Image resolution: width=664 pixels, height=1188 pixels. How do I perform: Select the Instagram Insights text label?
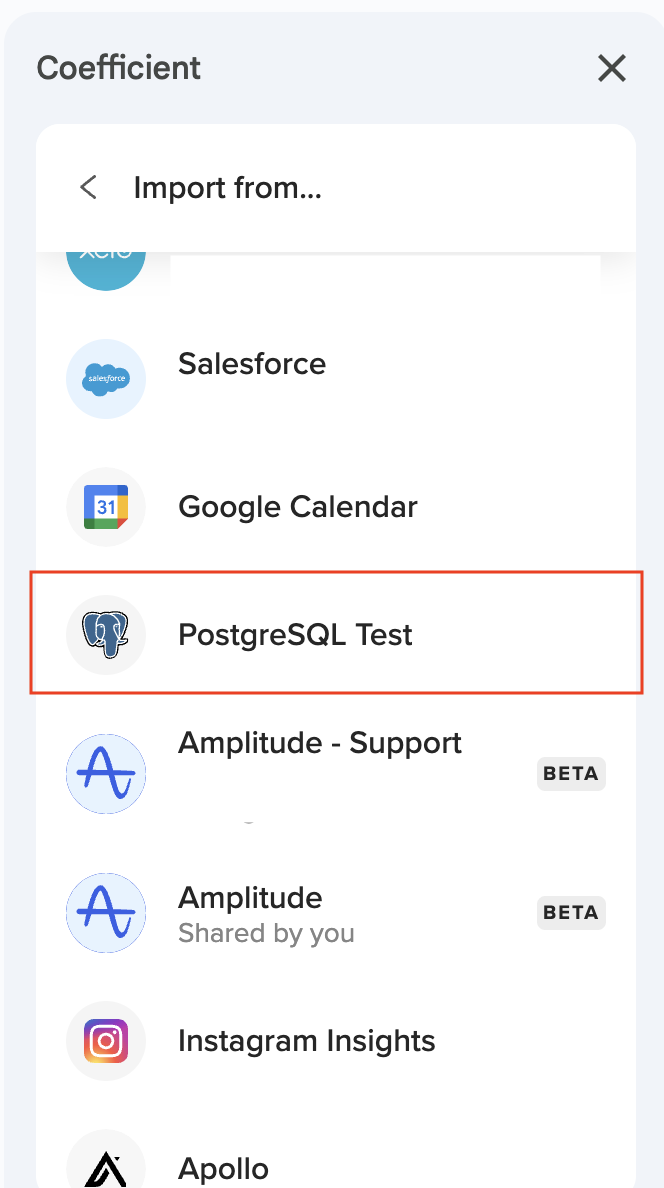tap(306, 1041)
